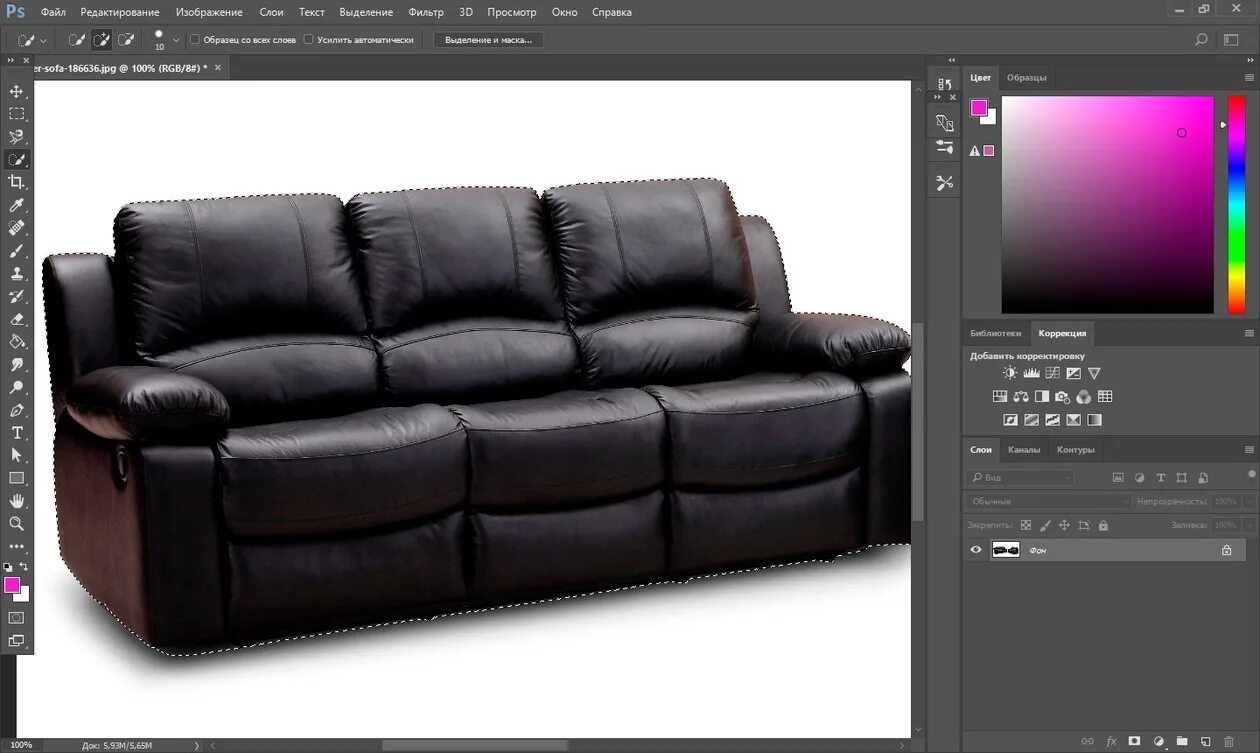Screen dimensions: 1260x753
Task: Click foreground magenta swatch in Color panel
Action: click(979, 107)
